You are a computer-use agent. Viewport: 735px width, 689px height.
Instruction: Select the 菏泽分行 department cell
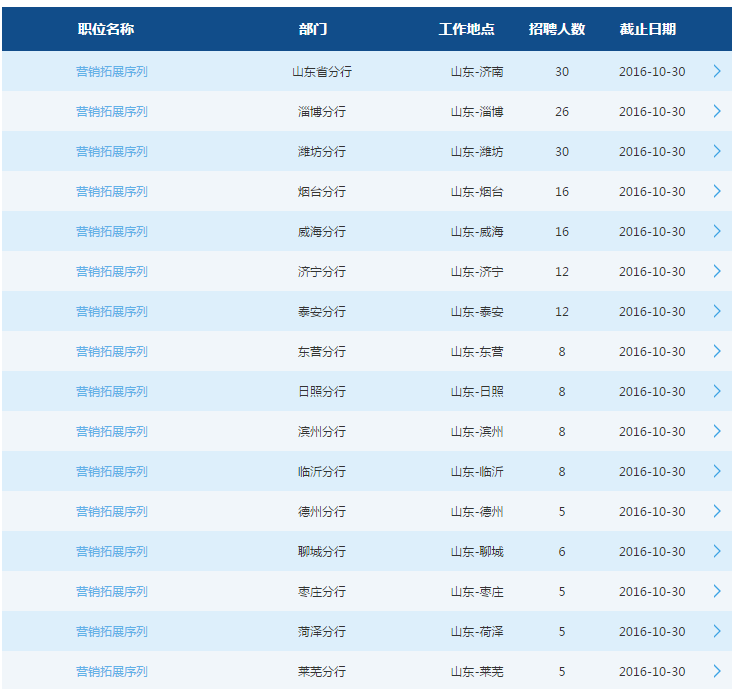(321, 631)
